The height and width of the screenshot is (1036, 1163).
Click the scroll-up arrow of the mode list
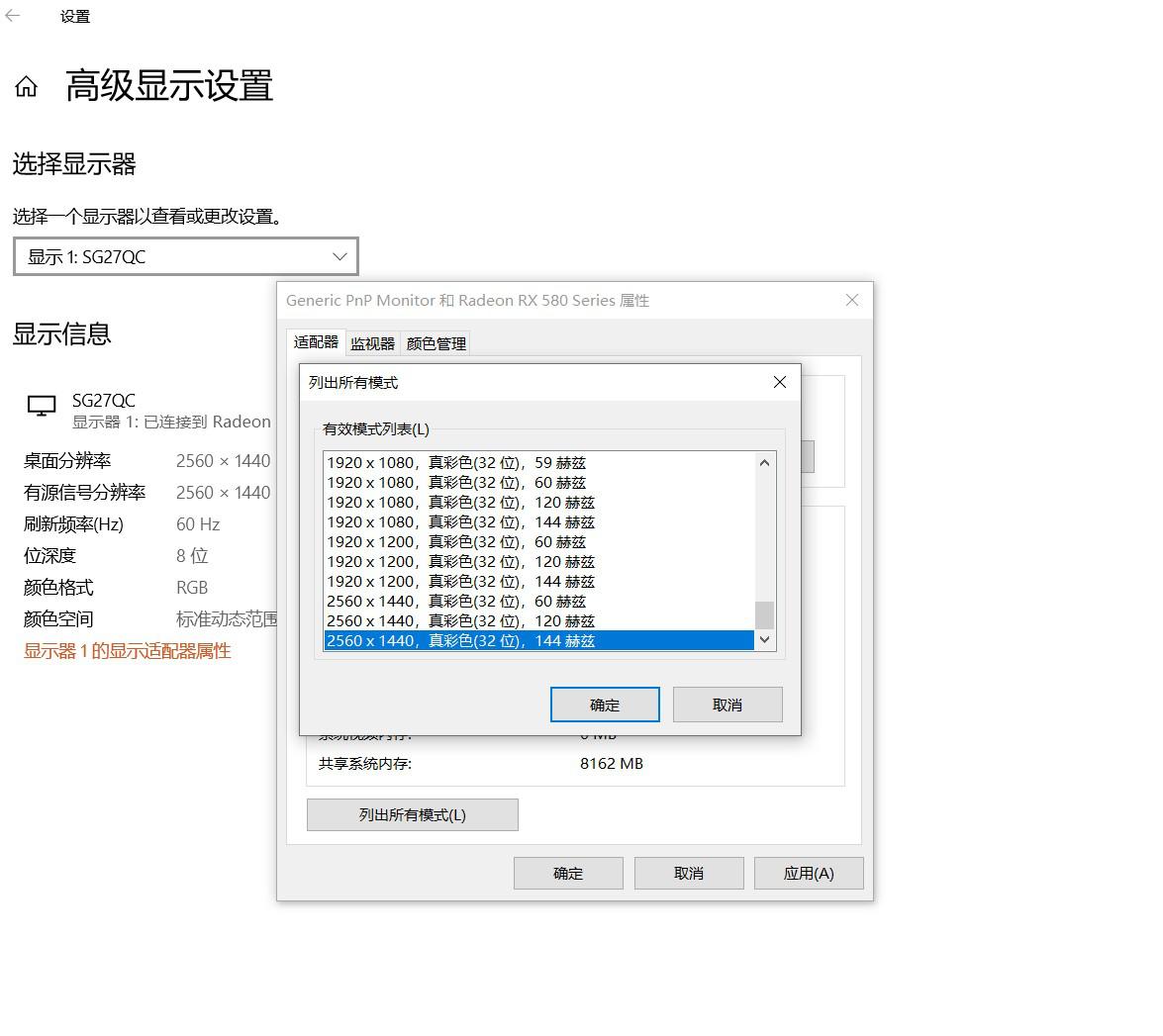coord(764,461)
